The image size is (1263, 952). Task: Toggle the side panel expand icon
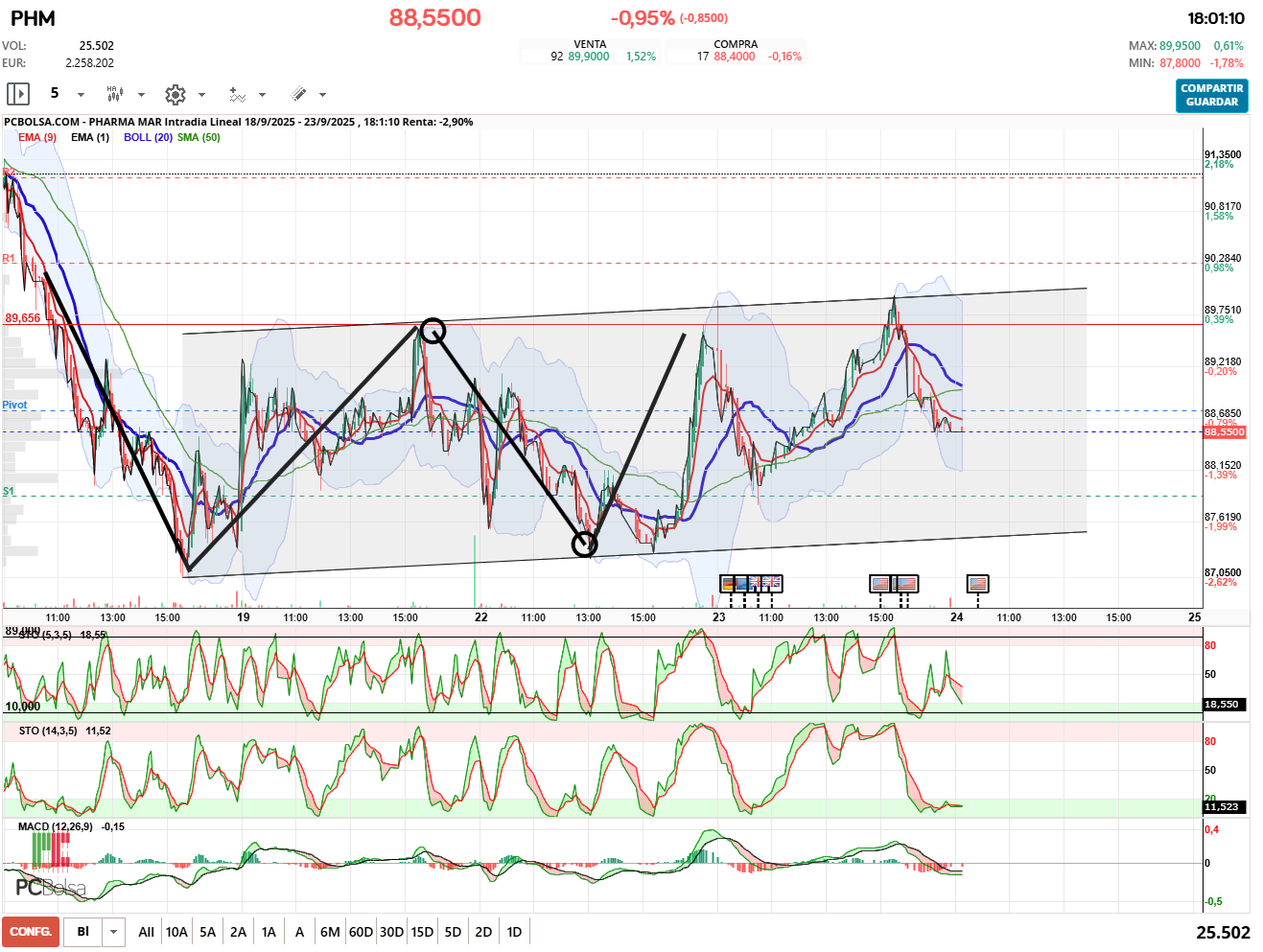coord(18,94)
